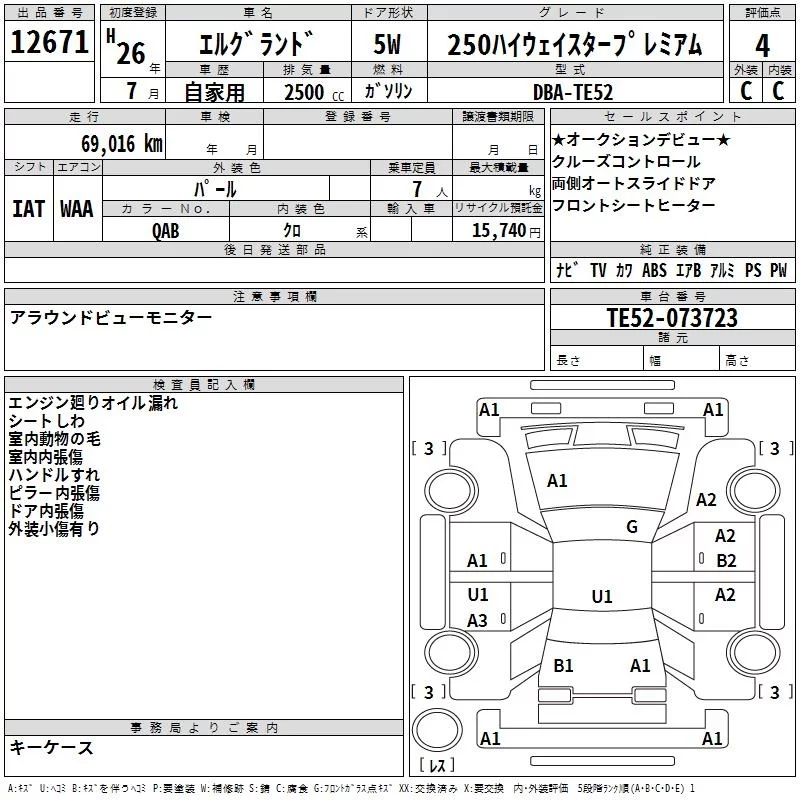This screenshot has height=800, width=800.
Task: Click the U1 dent mark on the roof
Action: coord(601,597)
